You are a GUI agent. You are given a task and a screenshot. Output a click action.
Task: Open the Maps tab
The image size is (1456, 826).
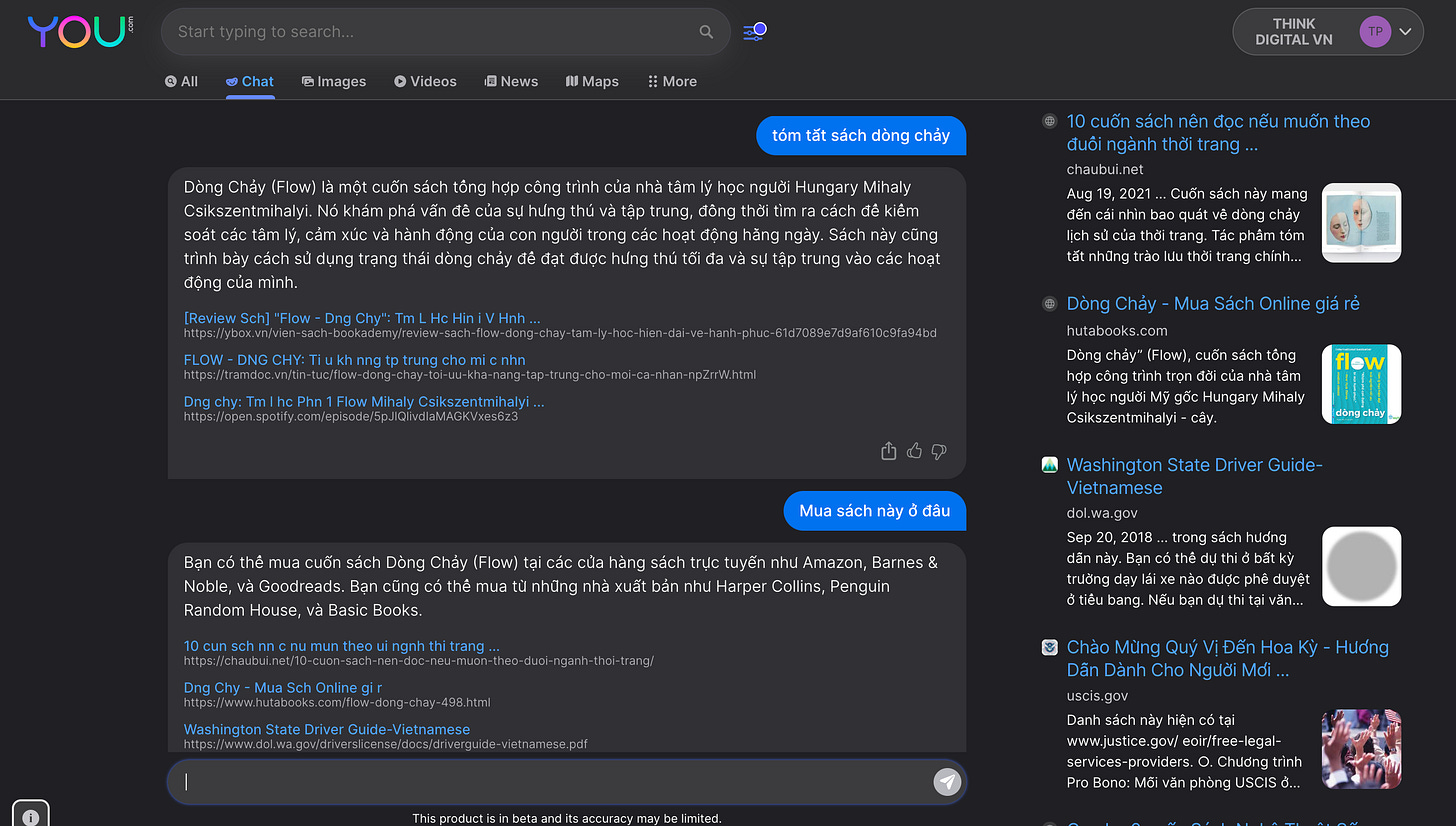pos(592,82)
